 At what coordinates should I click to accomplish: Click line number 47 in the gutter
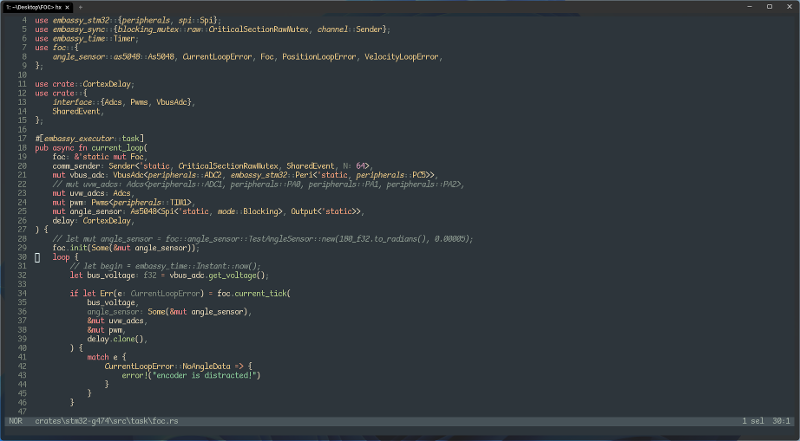(22, 412)
